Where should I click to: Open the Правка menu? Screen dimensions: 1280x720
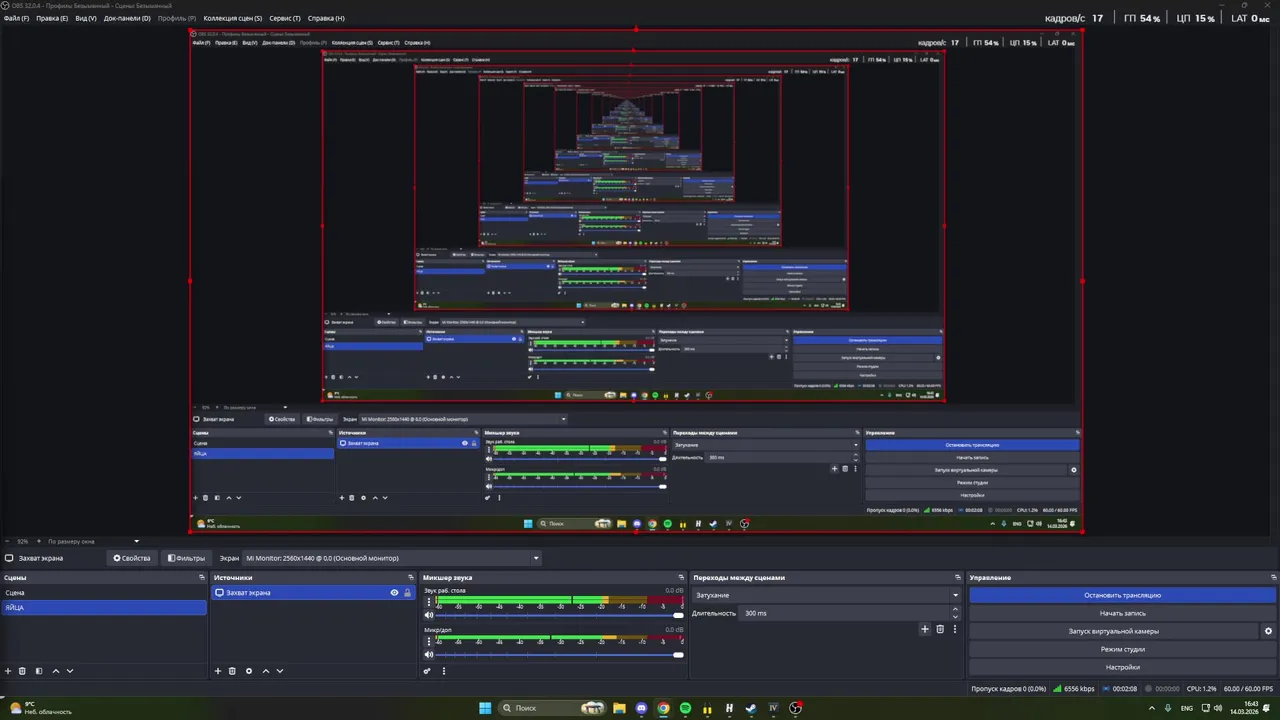click(x=52, y=18)
